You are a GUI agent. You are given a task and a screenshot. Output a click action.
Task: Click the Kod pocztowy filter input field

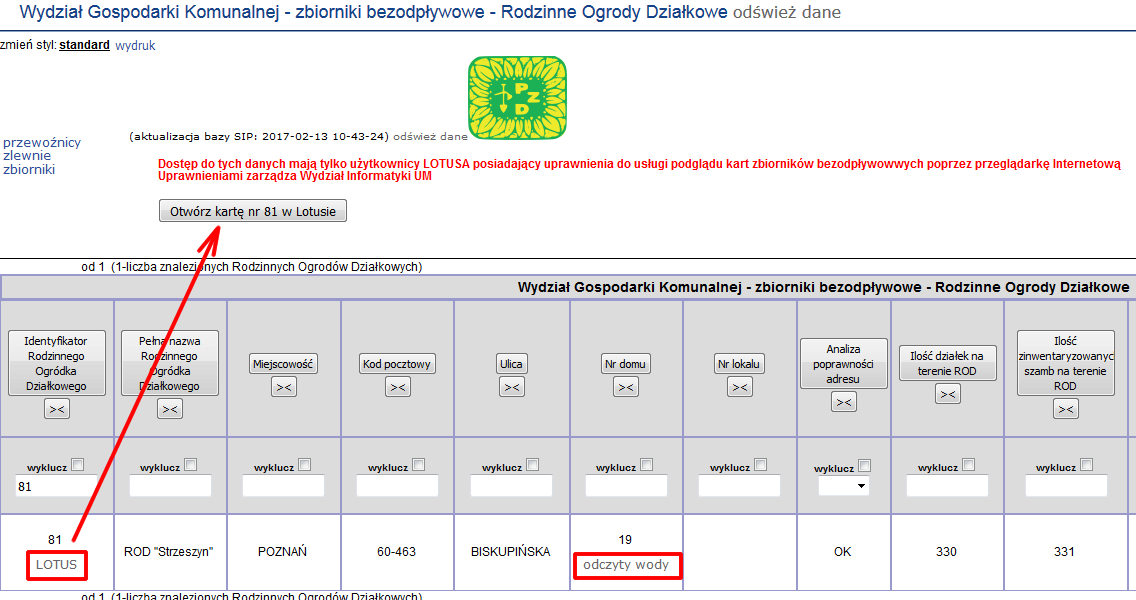[397, 486]
